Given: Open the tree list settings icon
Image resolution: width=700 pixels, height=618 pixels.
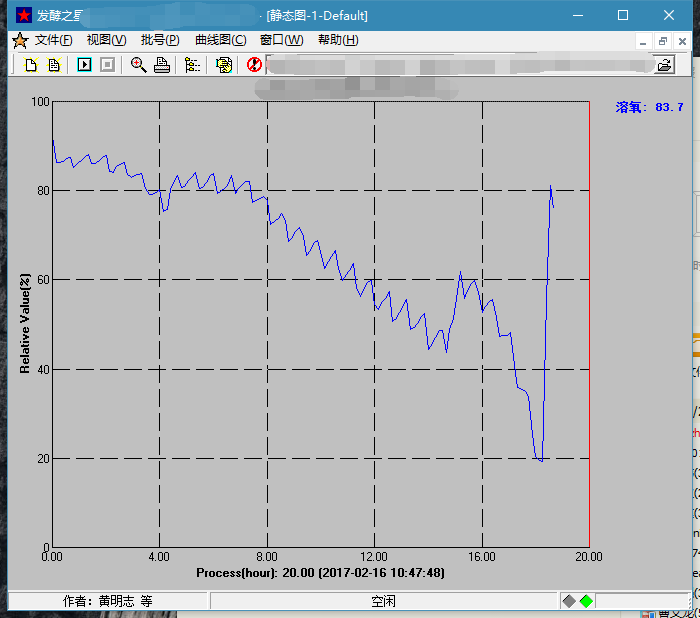Looking at the screenshot, I should pos(193,65).
